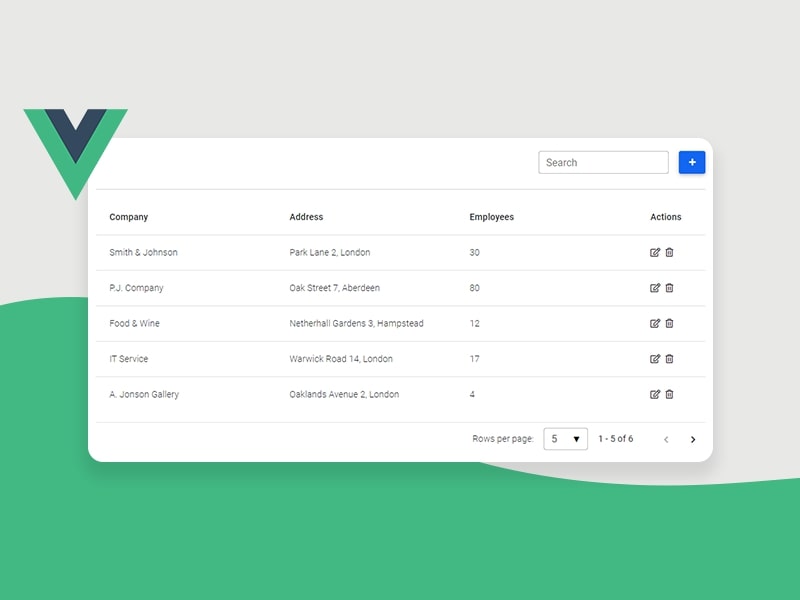800x600 pixels.
Task: Click employee count 17
Action: click(474, 359)
